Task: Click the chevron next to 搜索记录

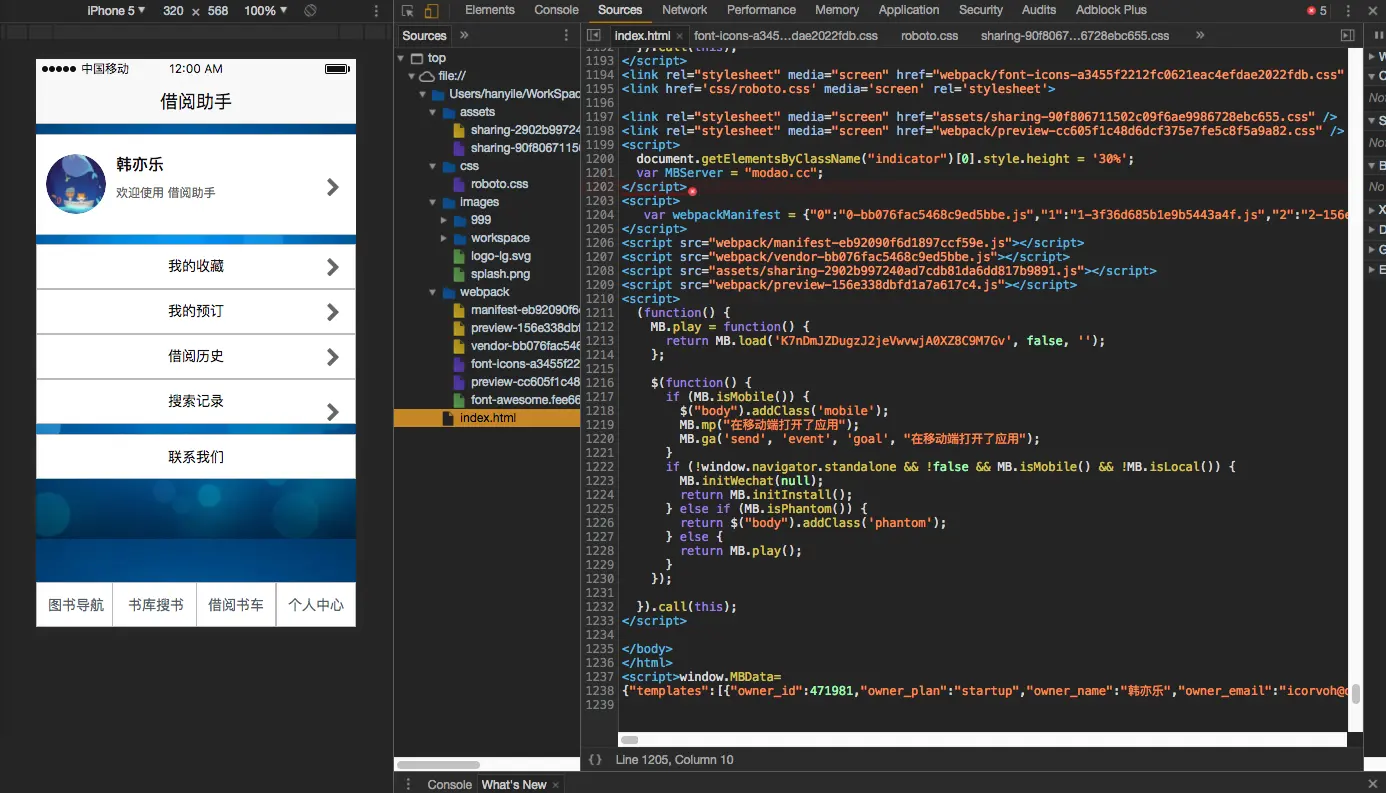Action: 333,411
